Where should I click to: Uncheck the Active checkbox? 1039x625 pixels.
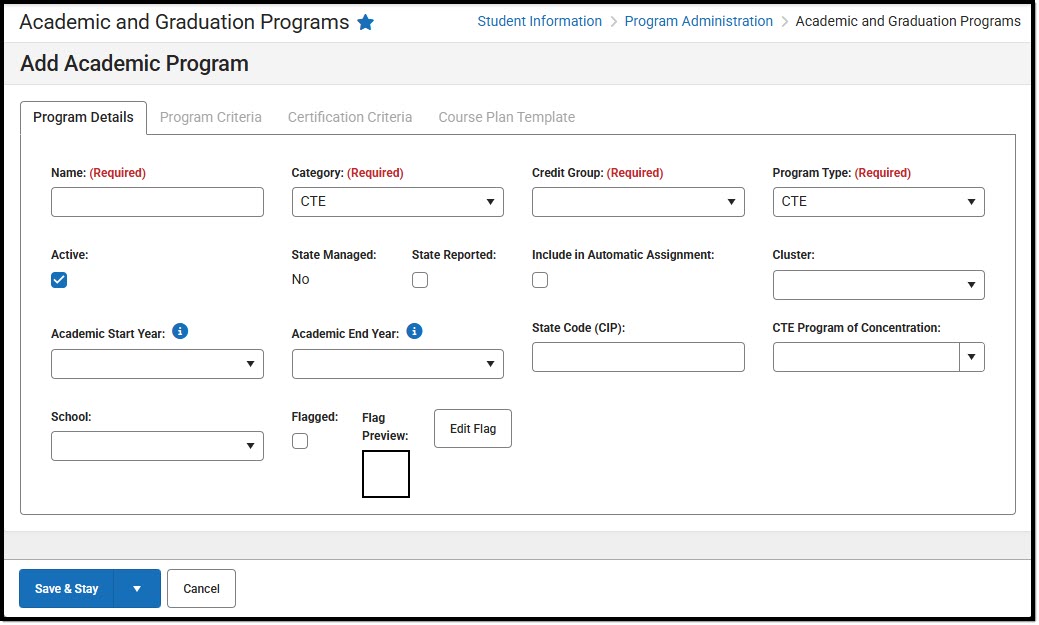tap(59, 280)
